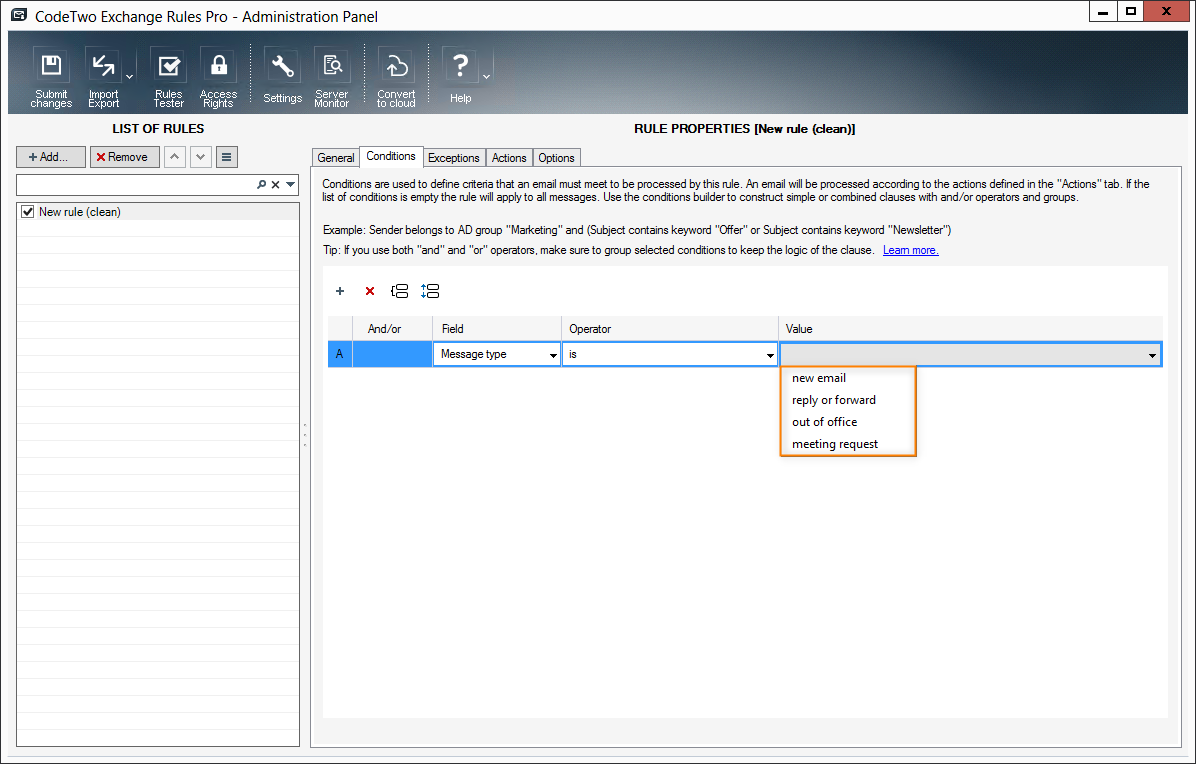Clear the rules search box

pos(275,185)
